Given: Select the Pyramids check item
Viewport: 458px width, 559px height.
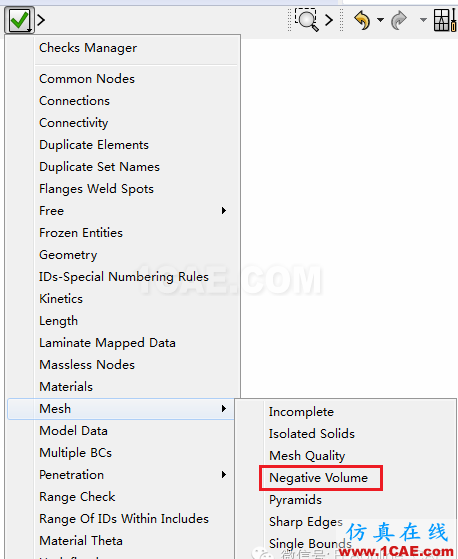Looking at the screenshot, I should point(295,500).
